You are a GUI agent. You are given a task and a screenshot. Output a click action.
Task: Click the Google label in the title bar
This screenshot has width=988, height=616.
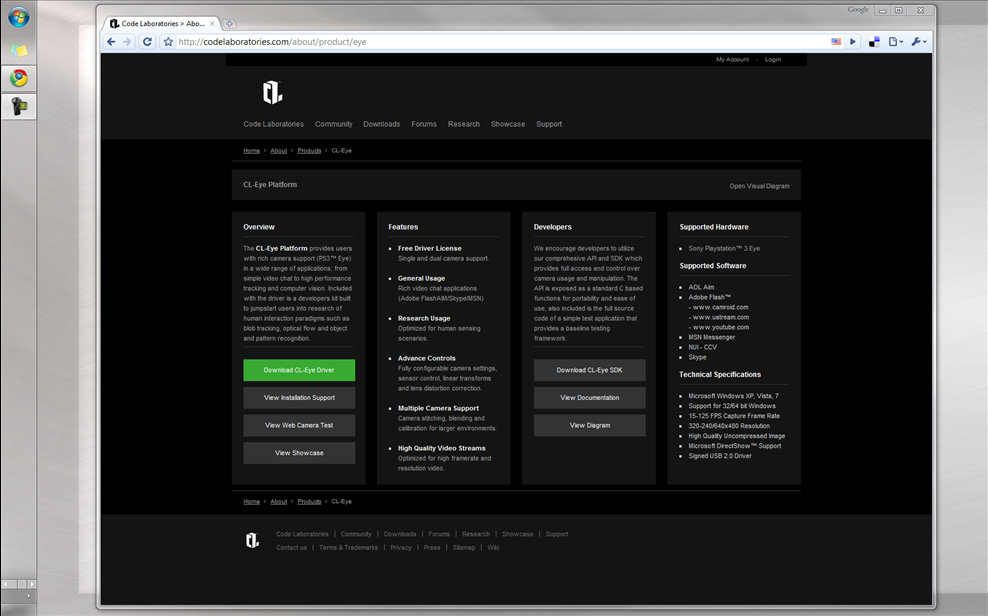[858, 9]
